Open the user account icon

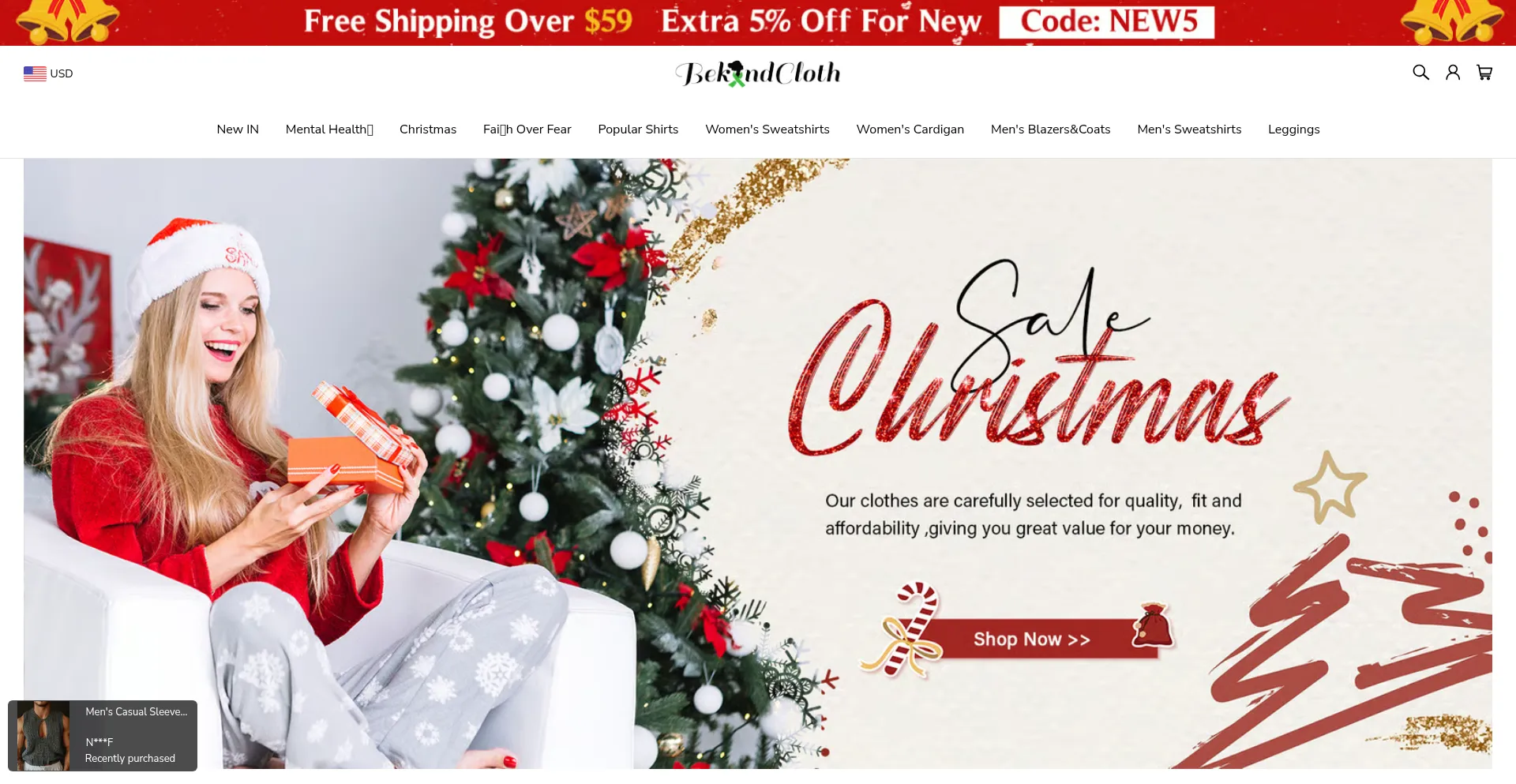[1453, 73]
